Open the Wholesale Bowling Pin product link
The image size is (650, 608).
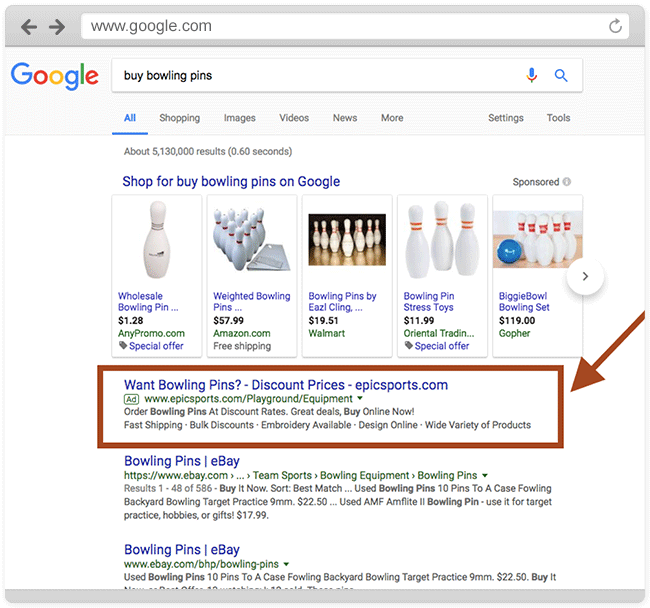pos(148,302)
